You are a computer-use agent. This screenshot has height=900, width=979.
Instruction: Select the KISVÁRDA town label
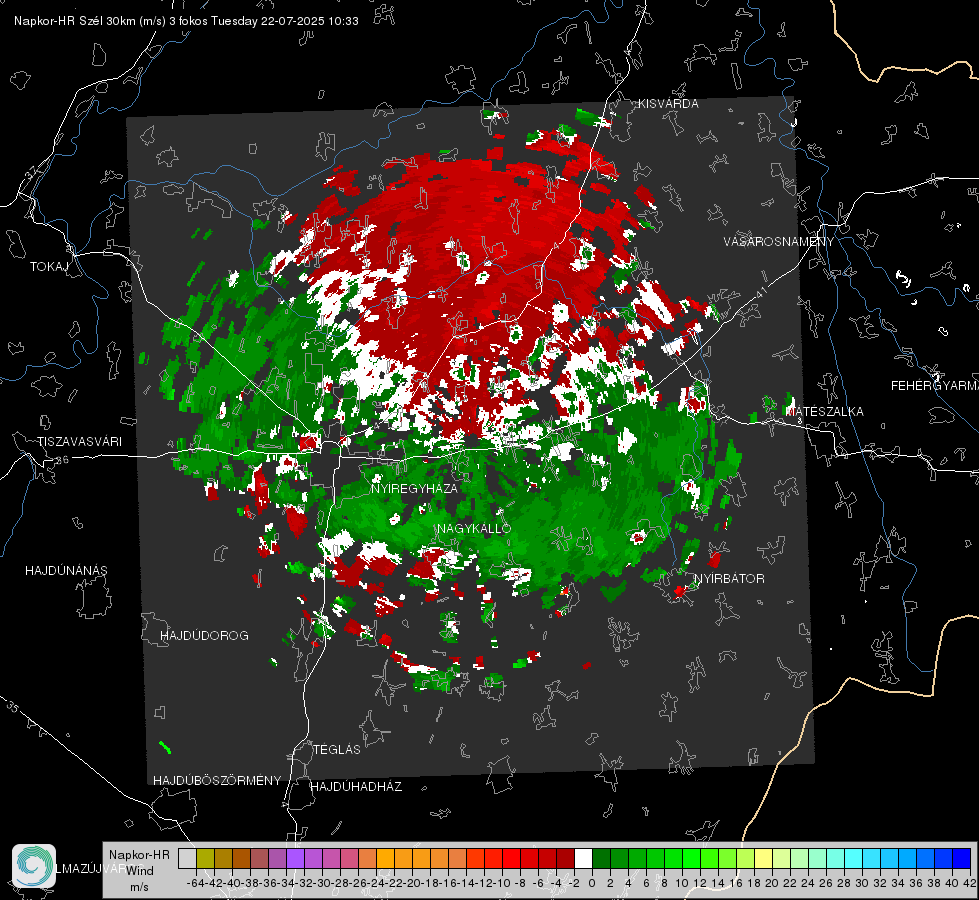pyautogui.click(x=668, y=104)
